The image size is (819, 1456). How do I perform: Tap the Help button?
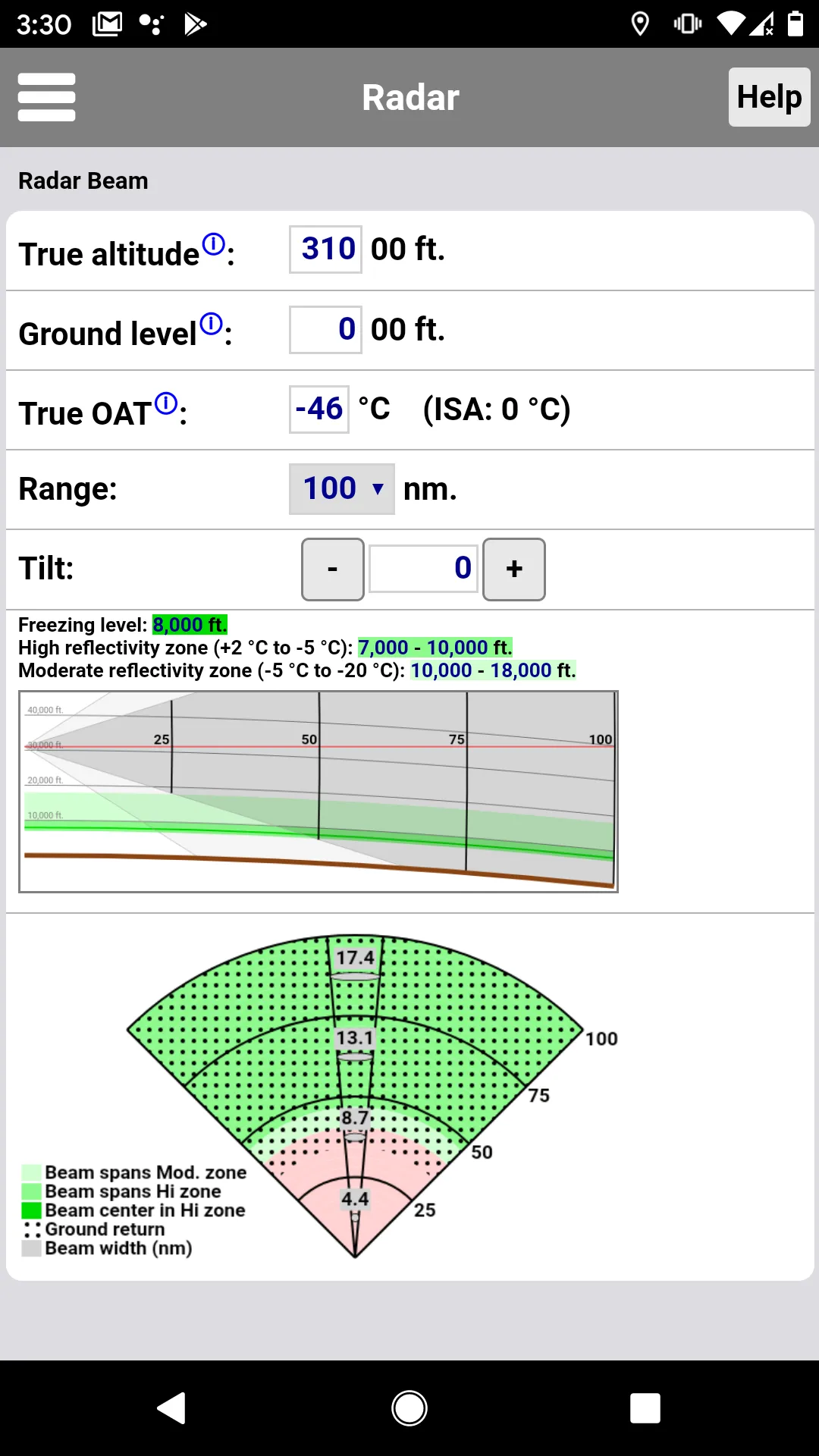click(769, 97)
